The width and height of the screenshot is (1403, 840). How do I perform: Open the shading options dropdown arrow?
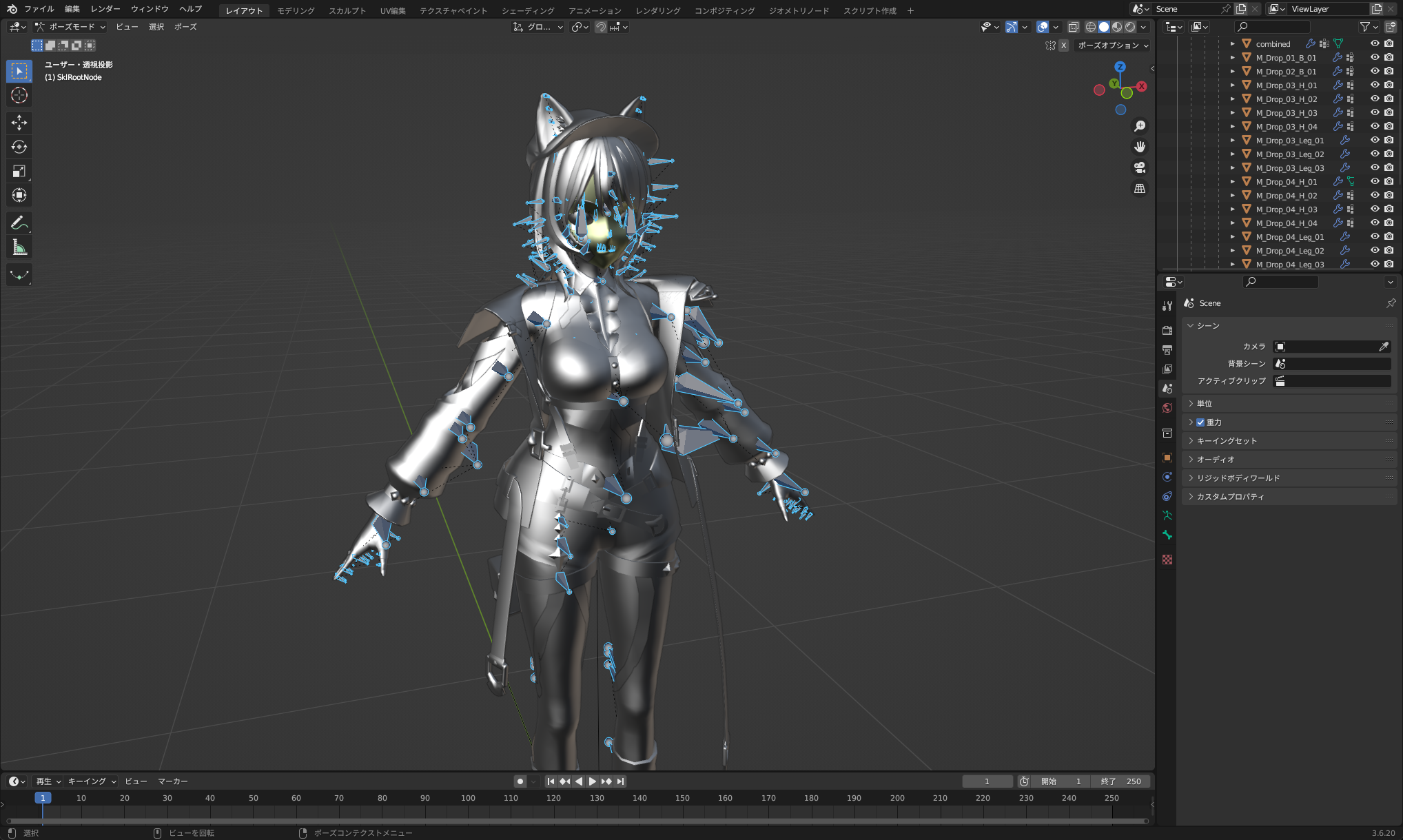click(1144, 27)
